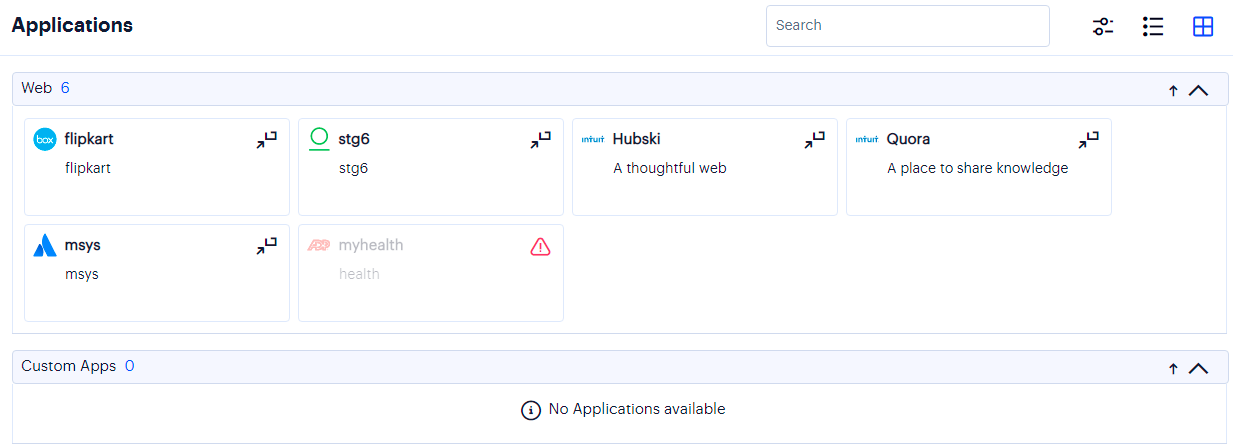Click the flipkart box logo
Image resolution: width=1233 pixels, height=447 pixels.
pyautogui.click(x=45, y=140)
